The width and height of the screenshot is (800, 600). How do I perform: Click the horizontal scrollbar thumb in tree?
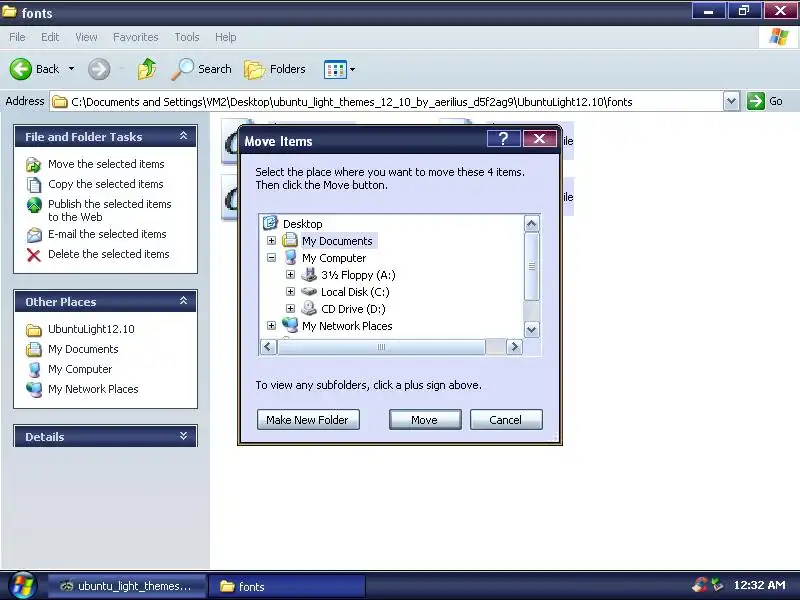381,347
